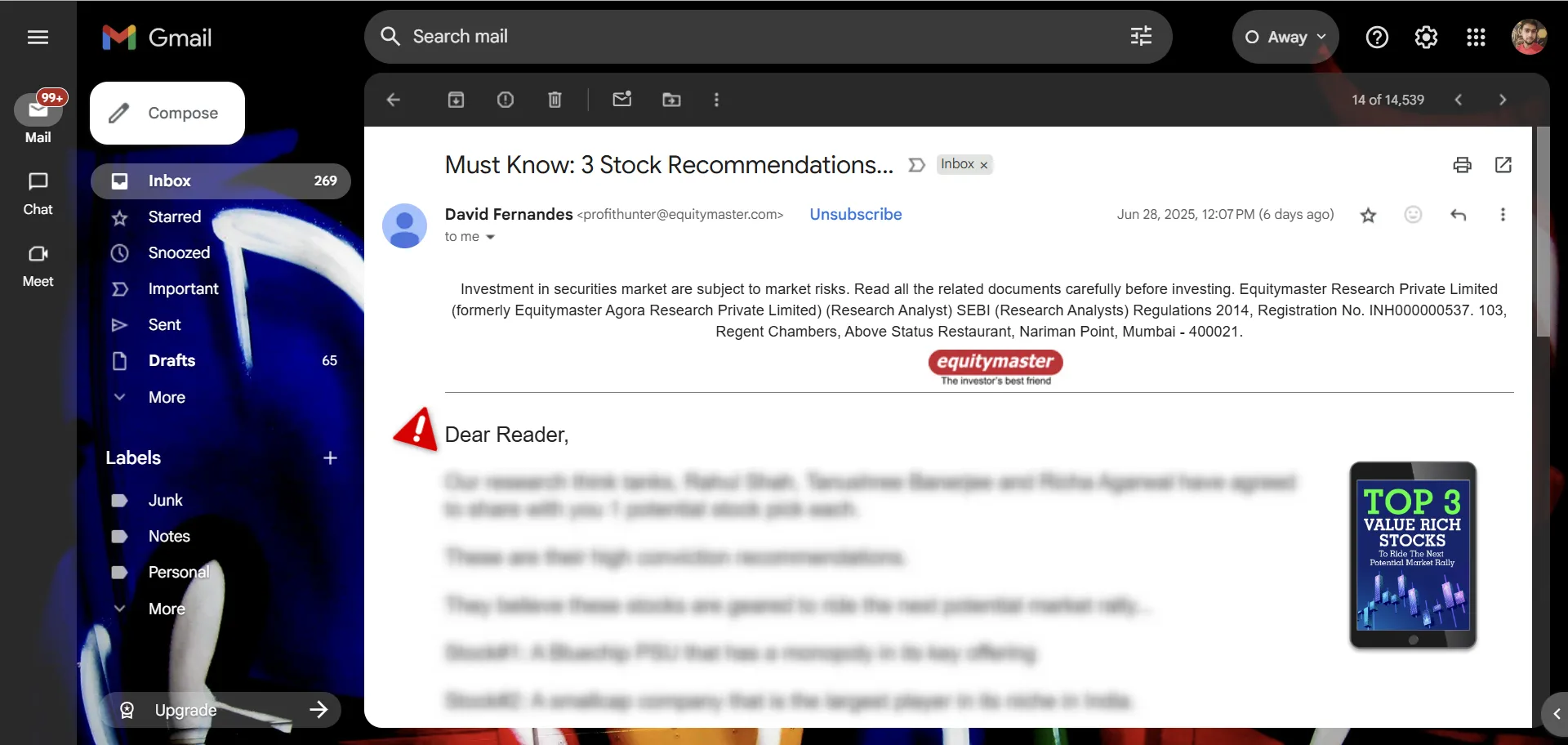Open the Inbox folder

click(x=220, y=181)
